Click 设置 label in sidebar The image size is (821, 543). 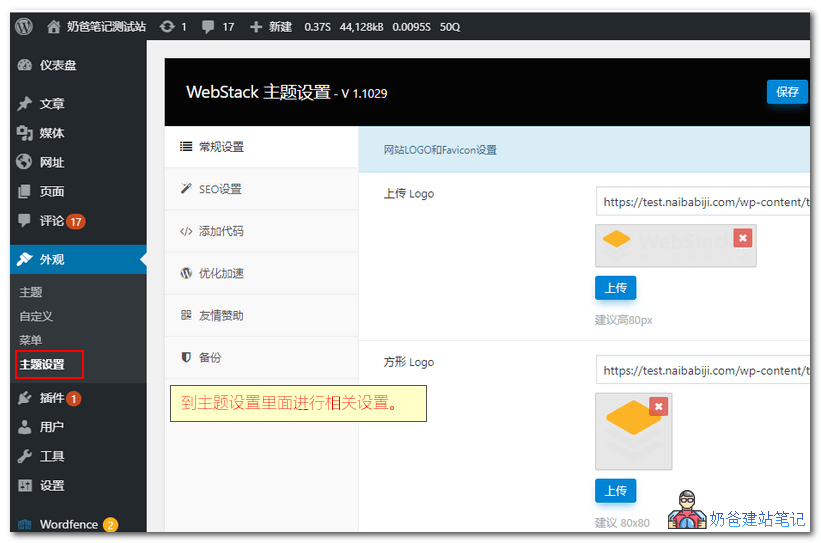[52, 485]
